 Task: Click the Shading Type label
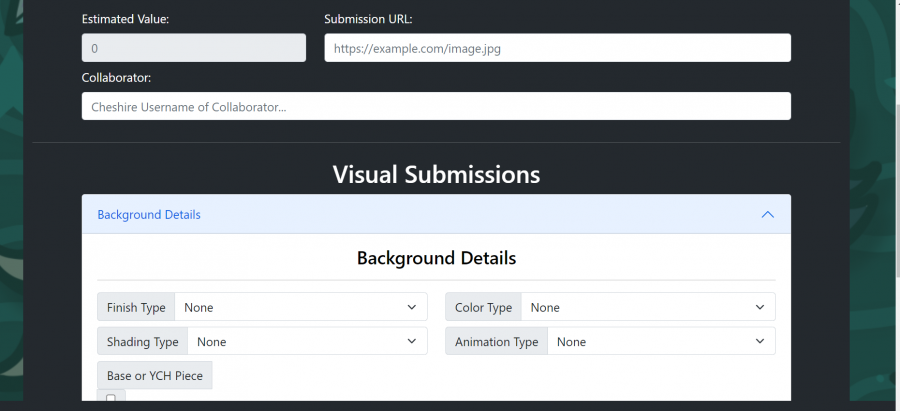143,341
